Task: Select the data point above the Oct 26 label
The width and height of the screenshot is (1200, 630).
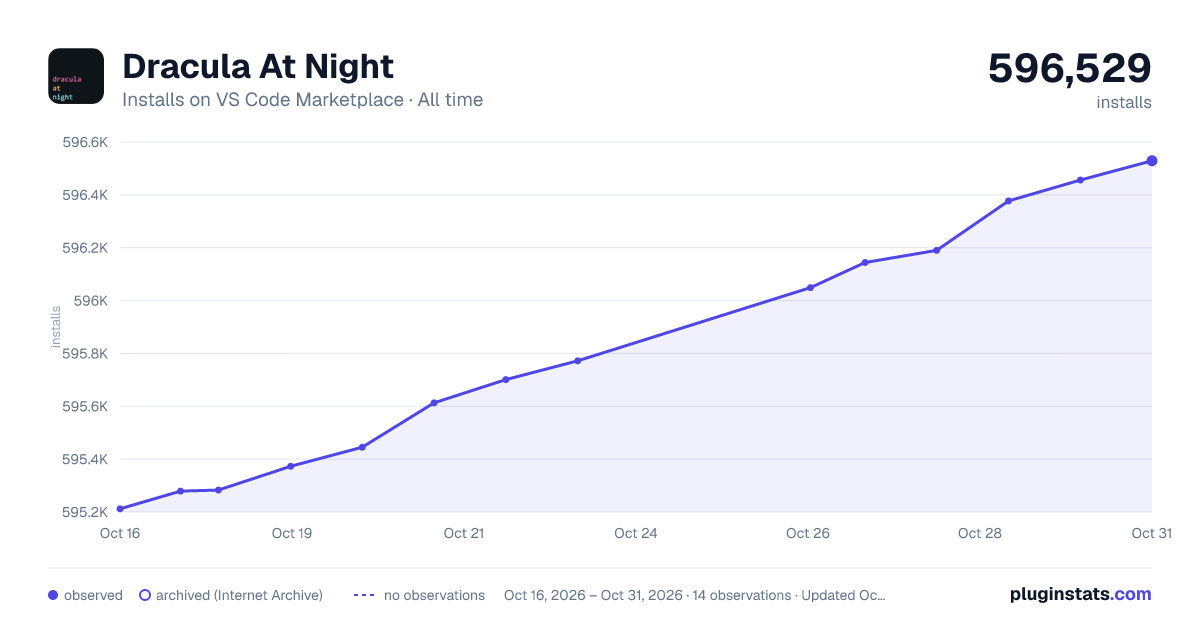Action: click(810, 288)
